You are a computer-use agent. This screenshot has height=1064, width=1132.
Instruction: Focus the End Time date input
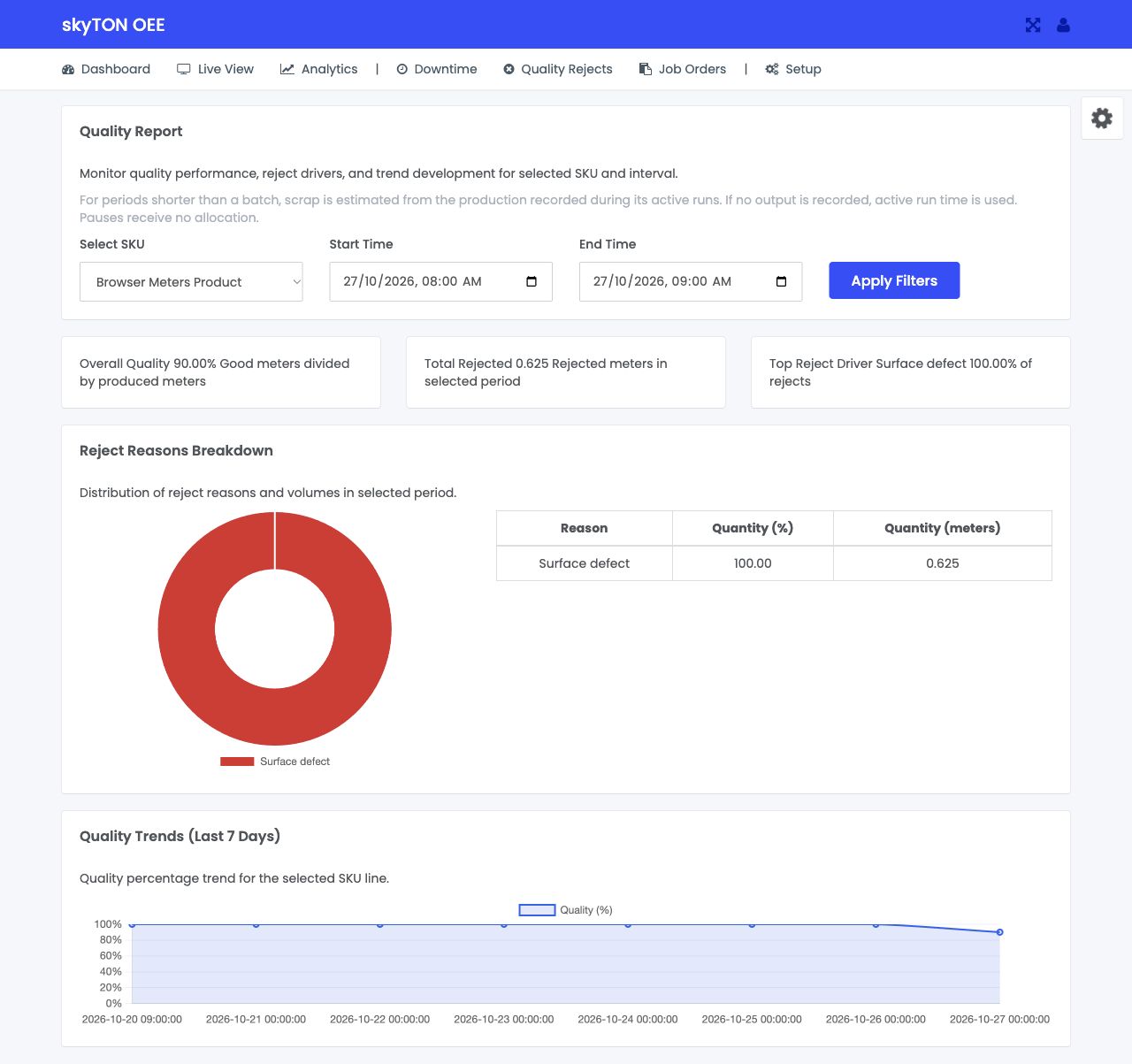point(691,281)
